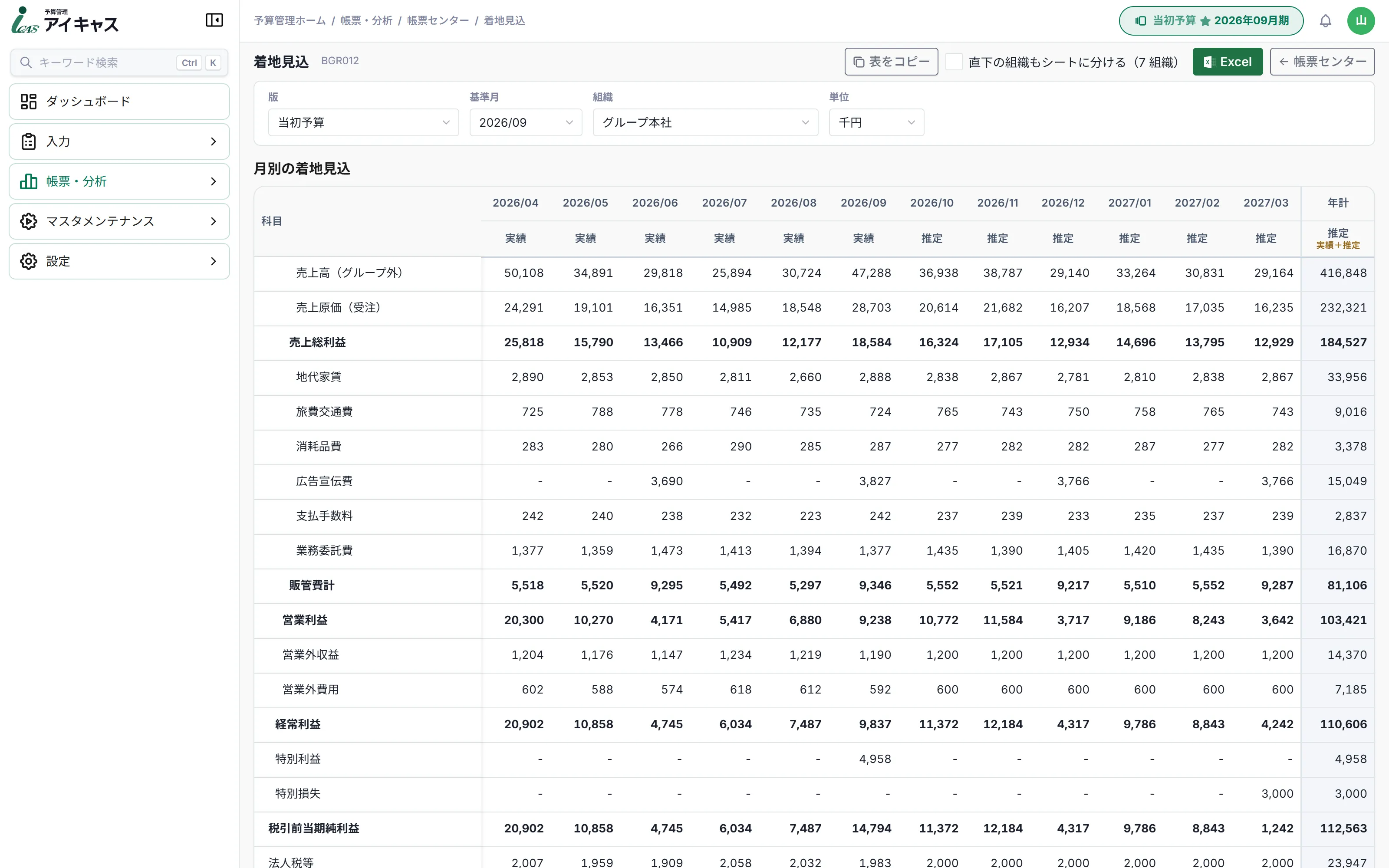Select 売上総利益 row label
Screen dimensions: 1389x868
(317, 342)
